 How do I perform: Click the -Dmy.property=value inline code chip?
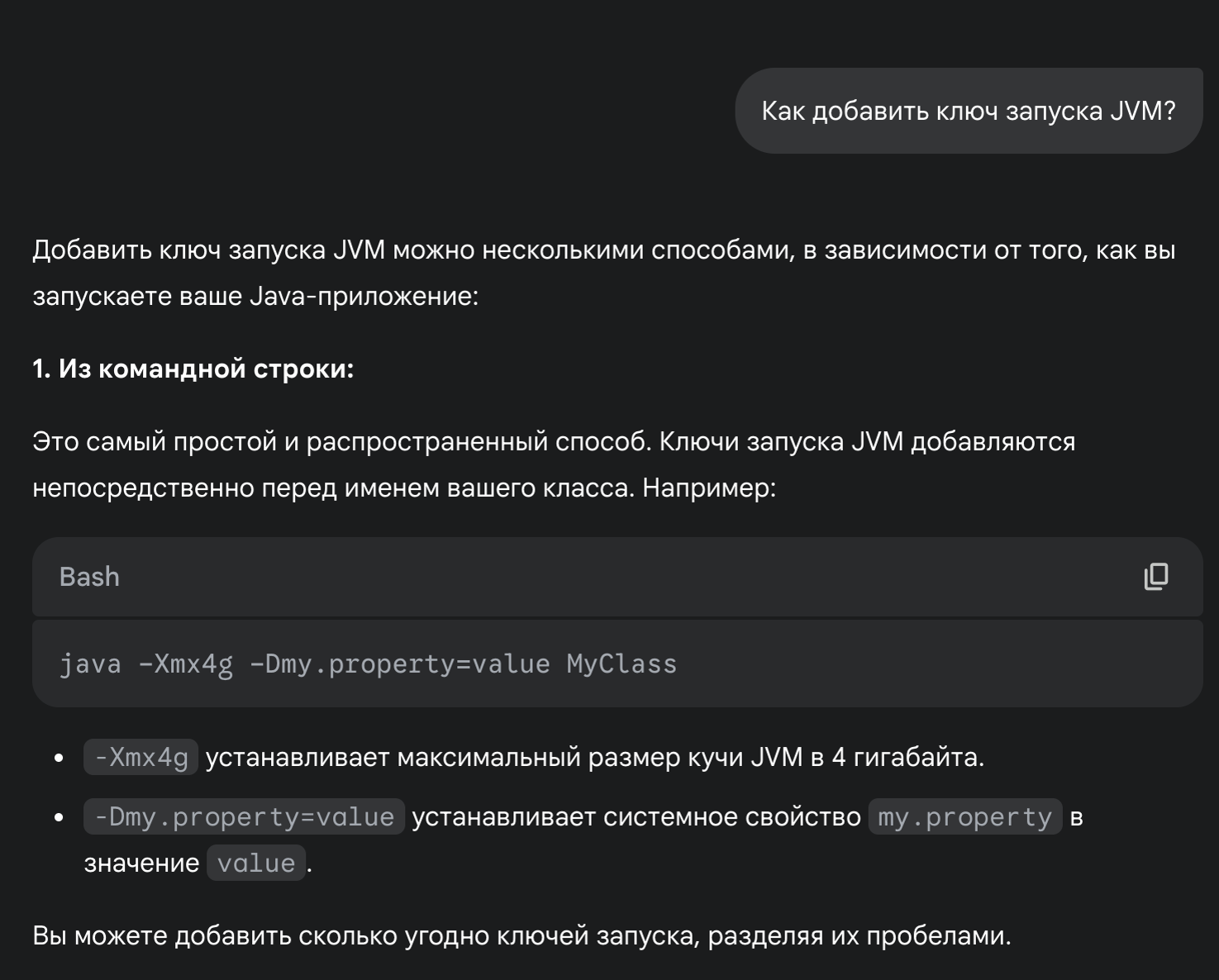244,816
